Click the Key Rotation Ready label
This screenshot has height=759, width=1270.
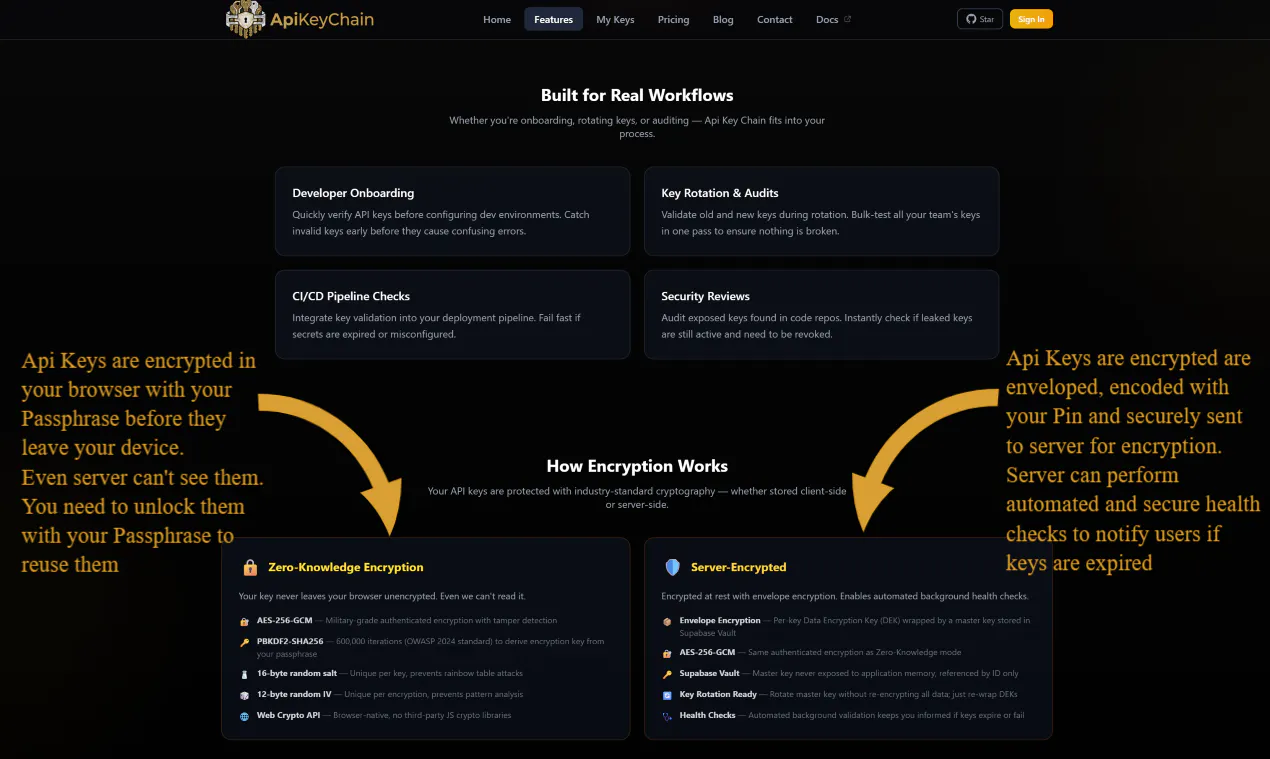click(718, 694)
